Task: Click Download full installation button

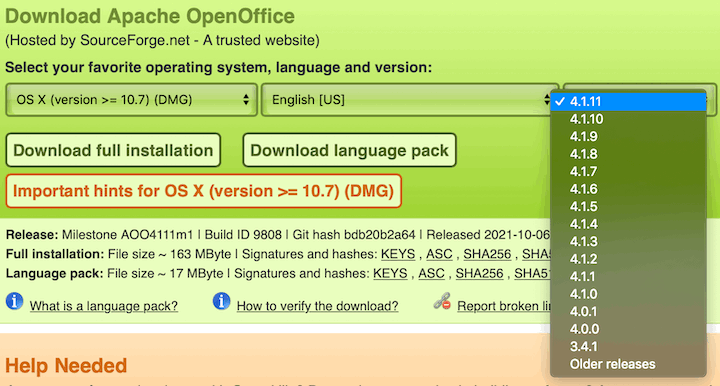Action: (113, 150)
